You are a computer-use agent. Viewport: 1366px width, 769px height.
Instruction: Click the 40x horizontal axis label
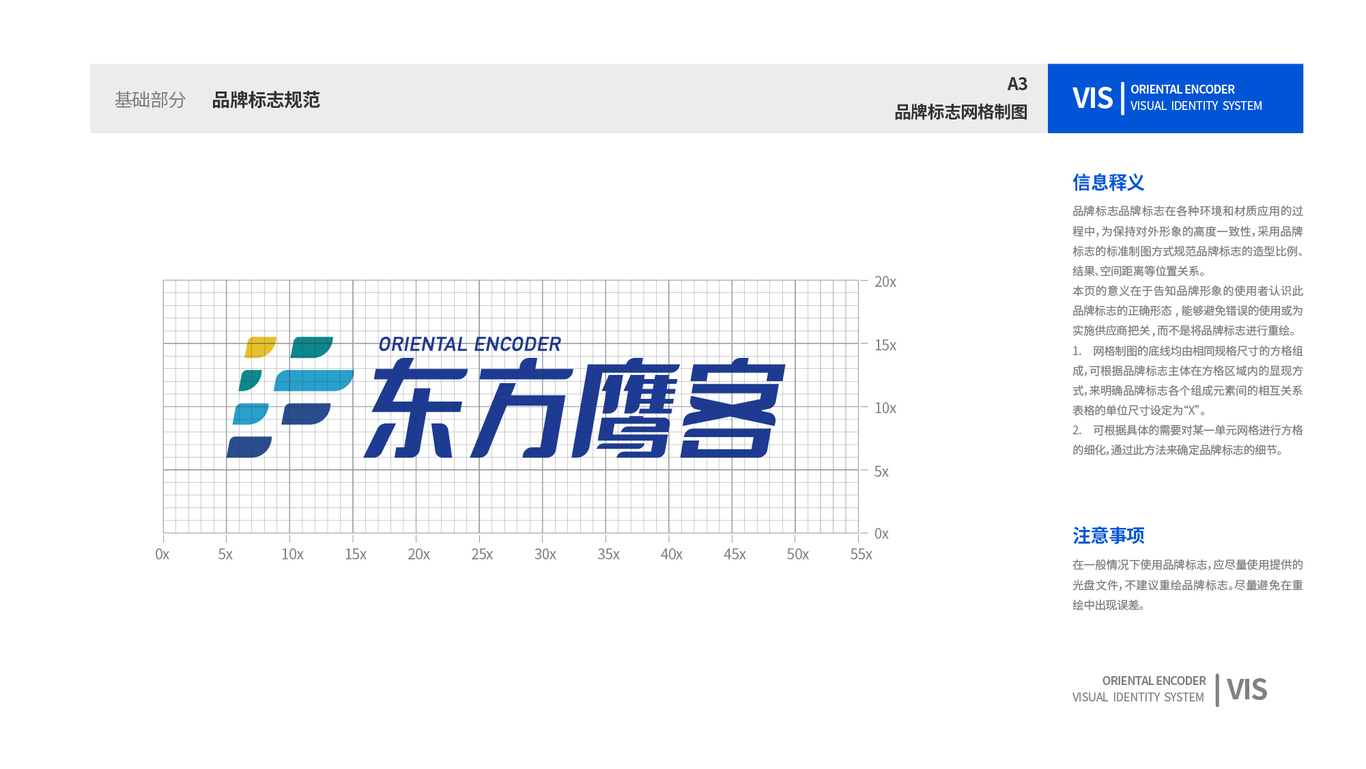pos(671,554)
